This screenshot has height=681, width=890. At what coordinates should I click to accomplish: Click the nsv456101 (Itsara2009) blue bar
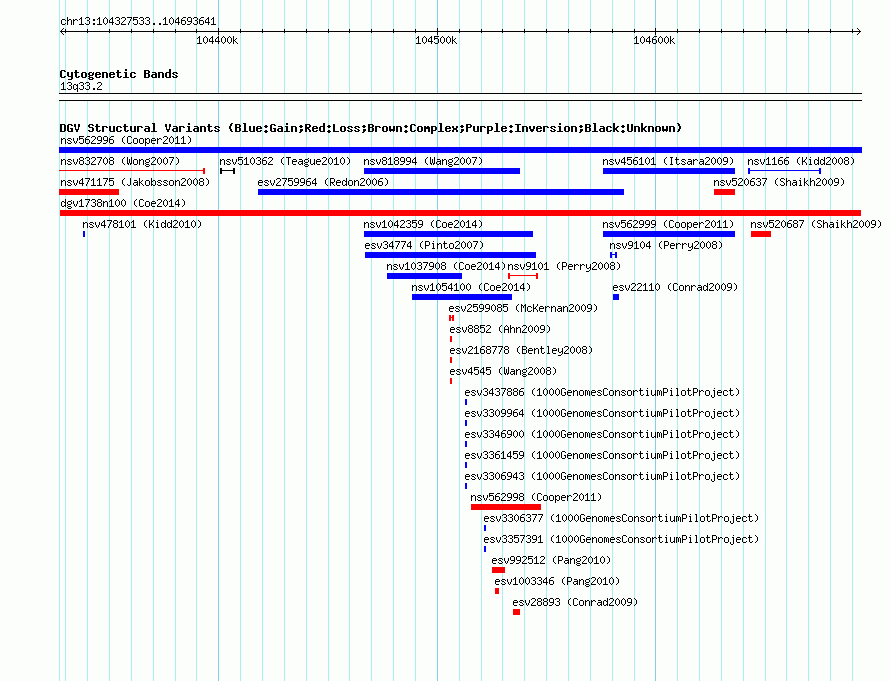point(669,171)
